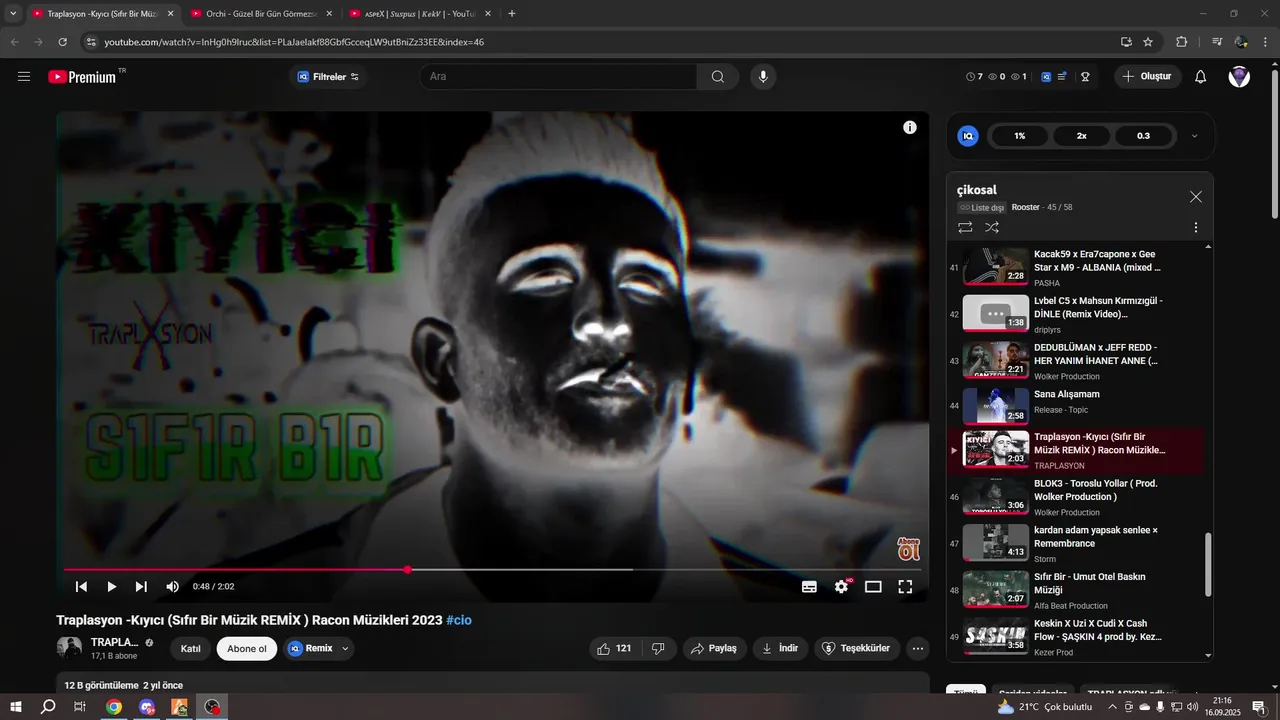Select the Traplasyon -Kıyıcı browser tab
The width and height of the screenshot is (1280, 720).
[x=102, y=14]
